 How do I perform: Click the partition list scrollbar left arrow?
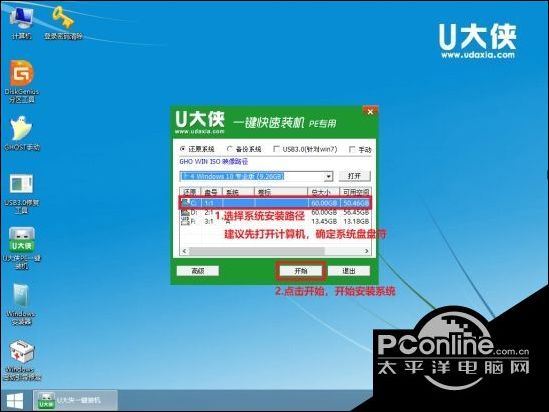click(x=185, y=251)
